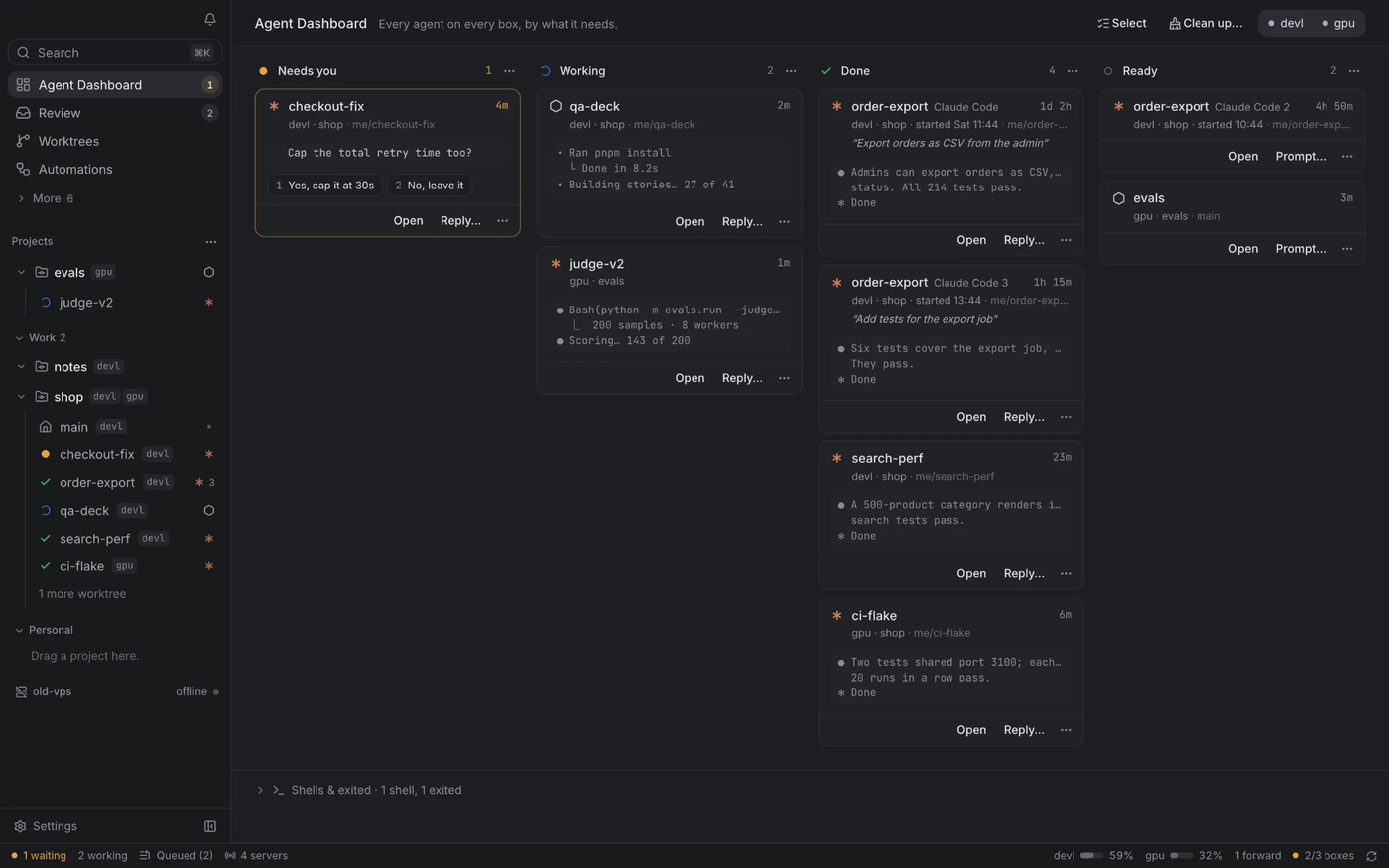Choose option 'Yes, cap it at 30s'

pos(324,186)
